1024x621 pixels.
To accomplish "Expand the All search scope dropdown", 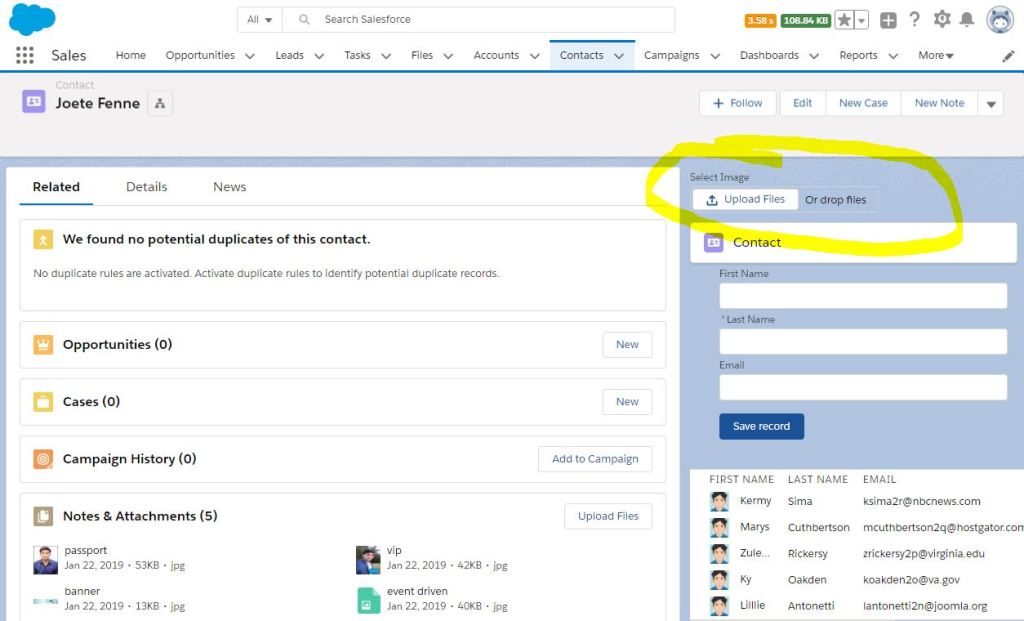I will click(x=259, y=20).
